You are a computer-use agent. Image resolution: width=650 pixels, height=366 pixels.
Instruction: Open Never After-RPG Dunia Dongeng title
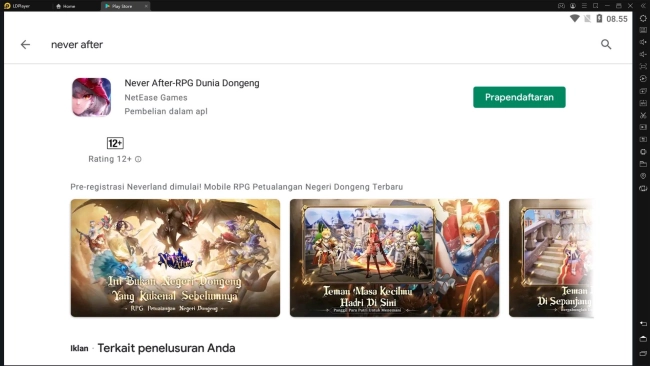coord(192,83)
